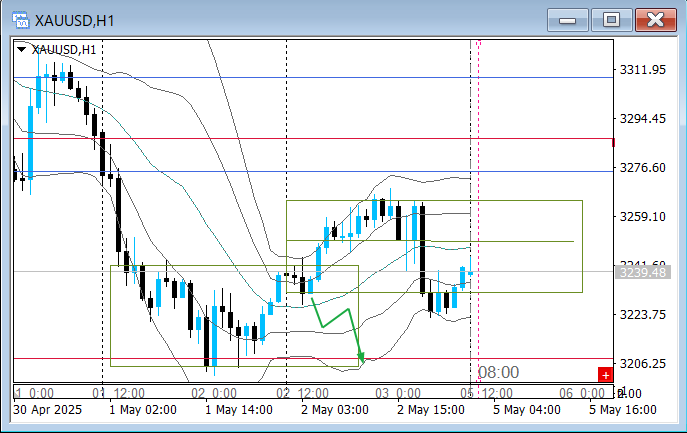687x433 pixels.
Task: Click the red plus icon at chart corner
Action: (604, 374)
